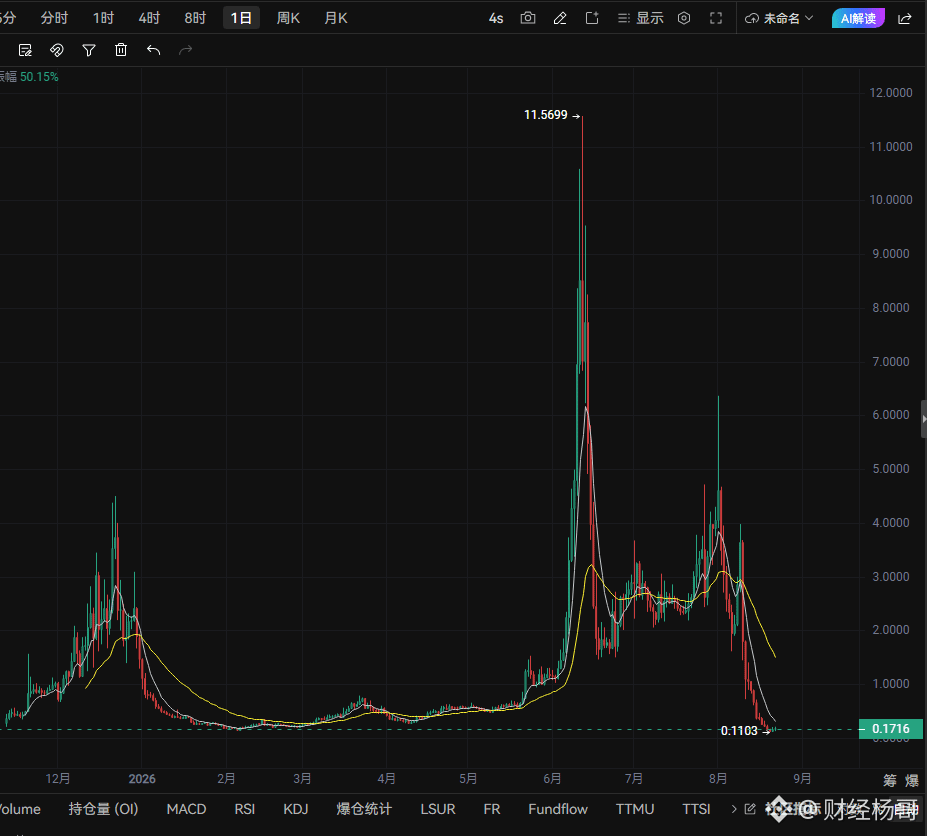Switch to 周K weekly candles
The image size is (927, 836).
(288, 18)
